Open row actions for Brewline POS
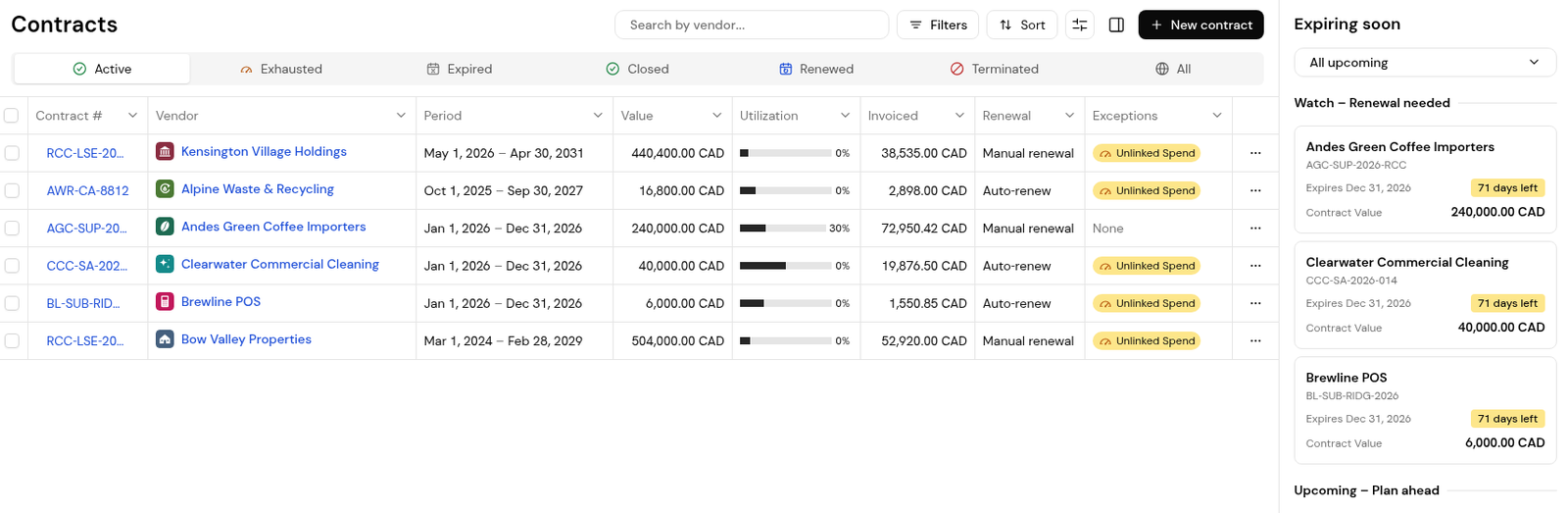The width and height of the screenshot is (1568, 513). point(1255,303)
